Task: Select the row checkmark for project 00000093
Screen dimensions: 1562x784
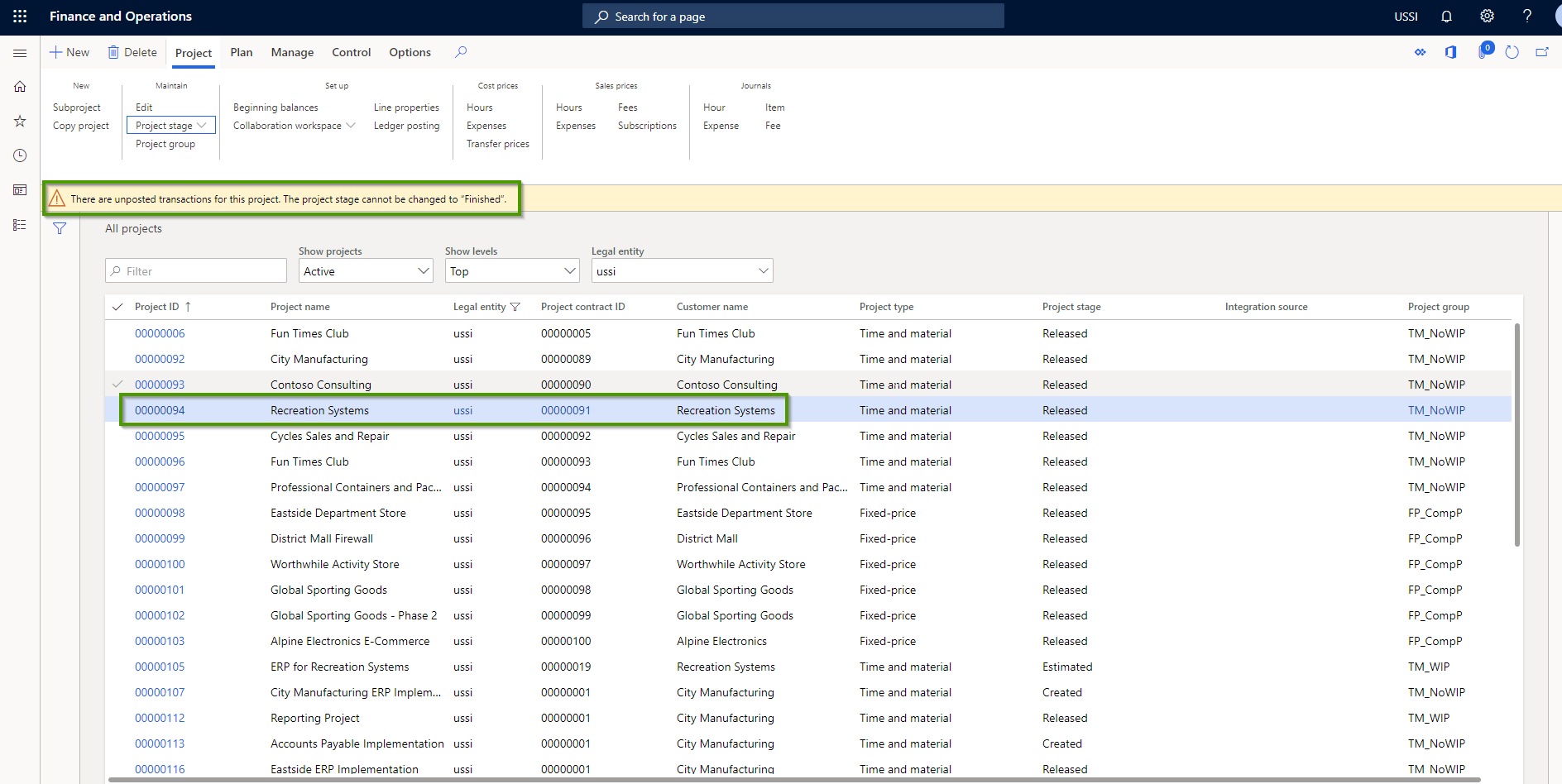Action: click(117, 384)
